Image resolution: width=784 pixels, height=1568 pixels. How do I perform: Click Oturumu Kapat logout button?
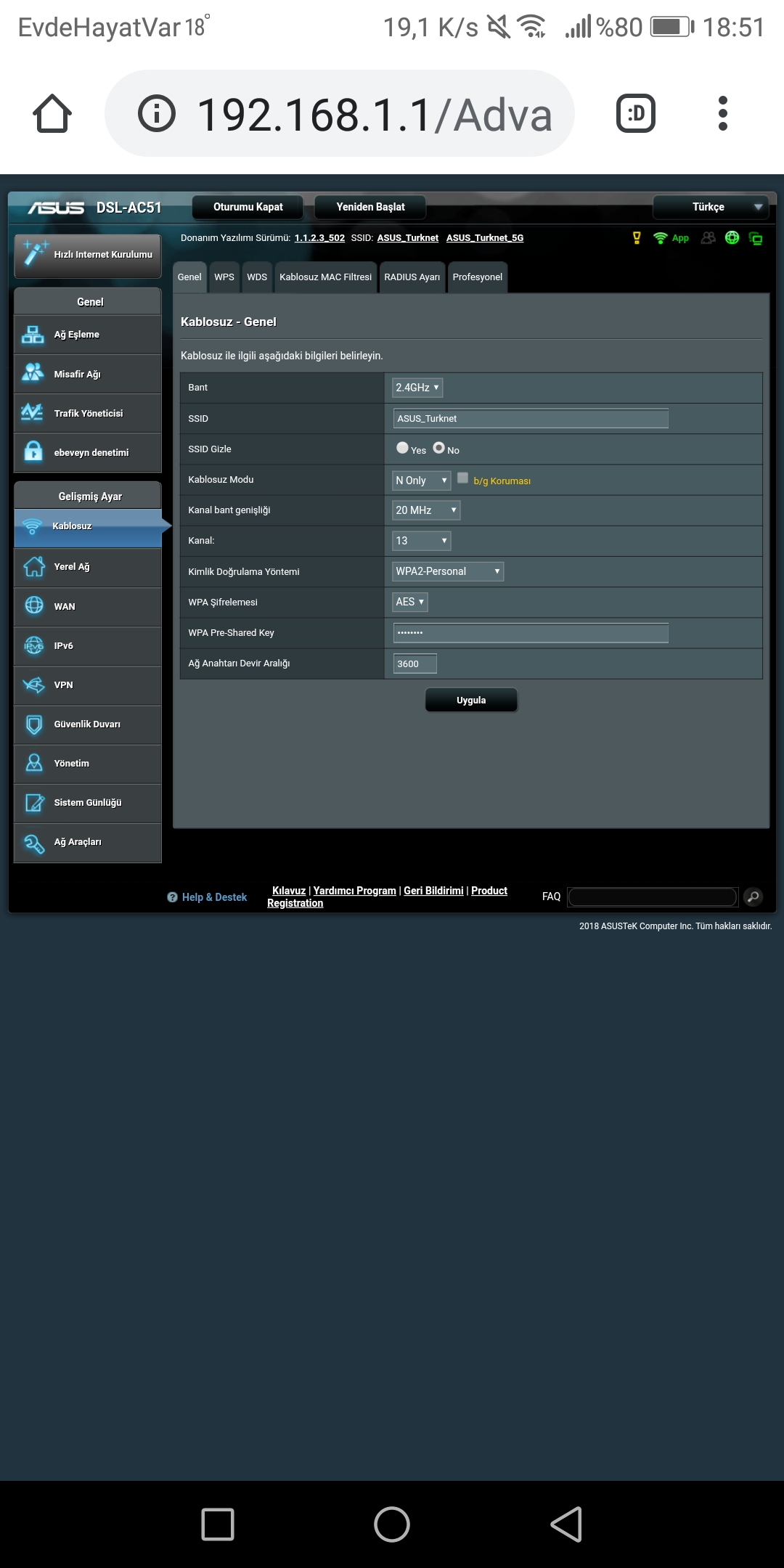tap(248, 207)
